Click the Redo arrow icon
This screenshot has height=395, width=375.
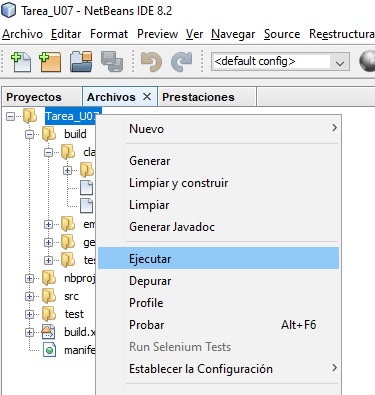click(181, 61)
